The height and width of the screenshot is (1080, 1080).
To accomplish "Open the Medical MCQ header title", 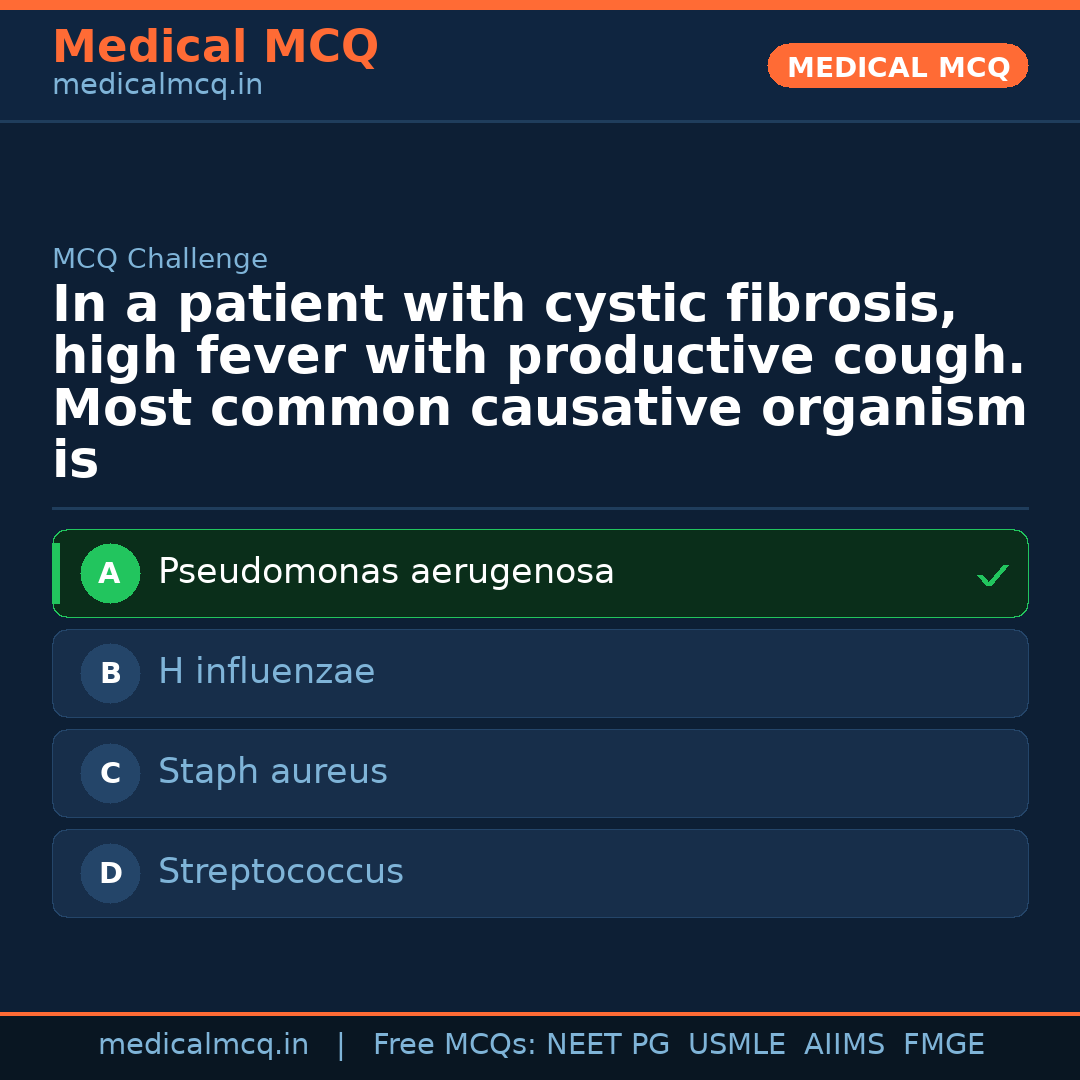I will (215, 47).
